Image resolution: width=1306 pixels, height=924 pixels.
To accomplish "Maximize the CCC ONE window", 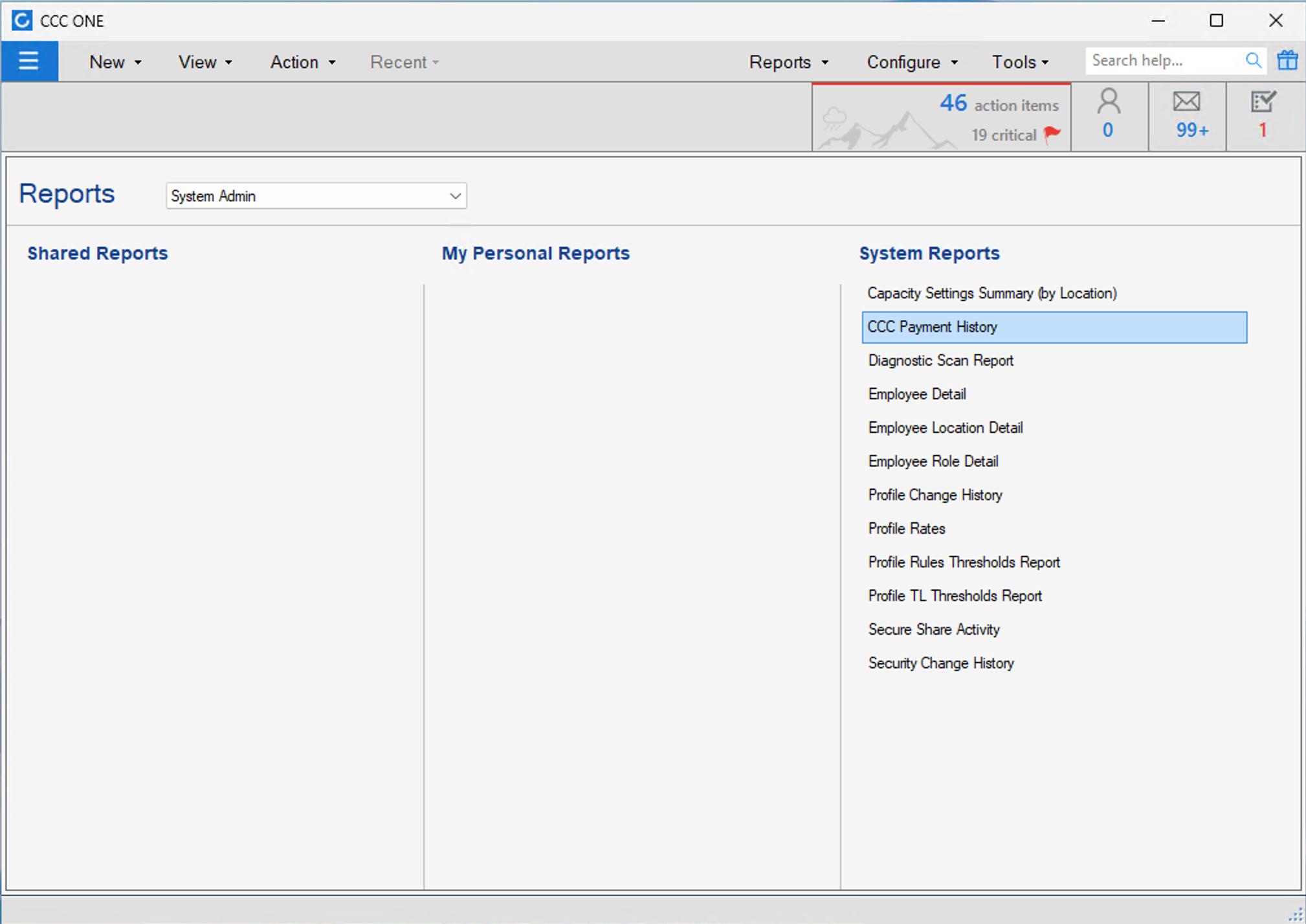I will click(1217, 21).
